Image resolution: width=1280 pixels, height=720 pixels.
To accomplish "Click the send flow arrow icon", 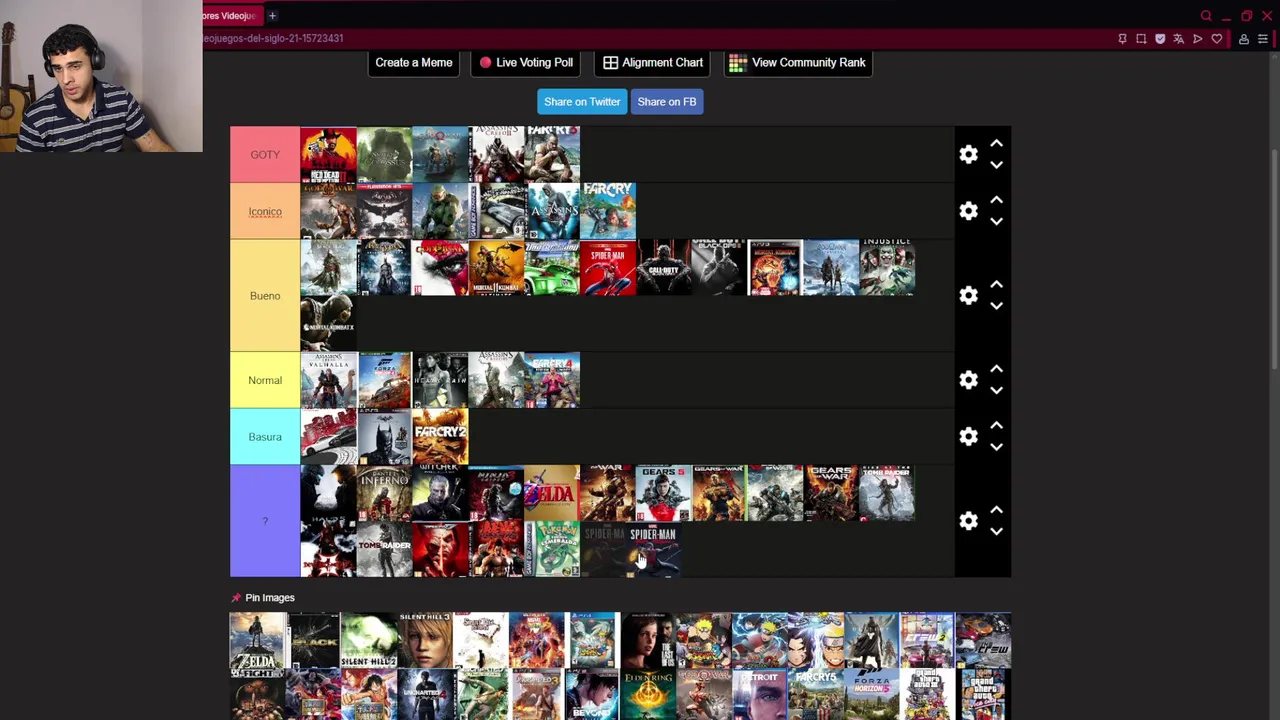I will pyautogui.click(x=1198, y=39).
